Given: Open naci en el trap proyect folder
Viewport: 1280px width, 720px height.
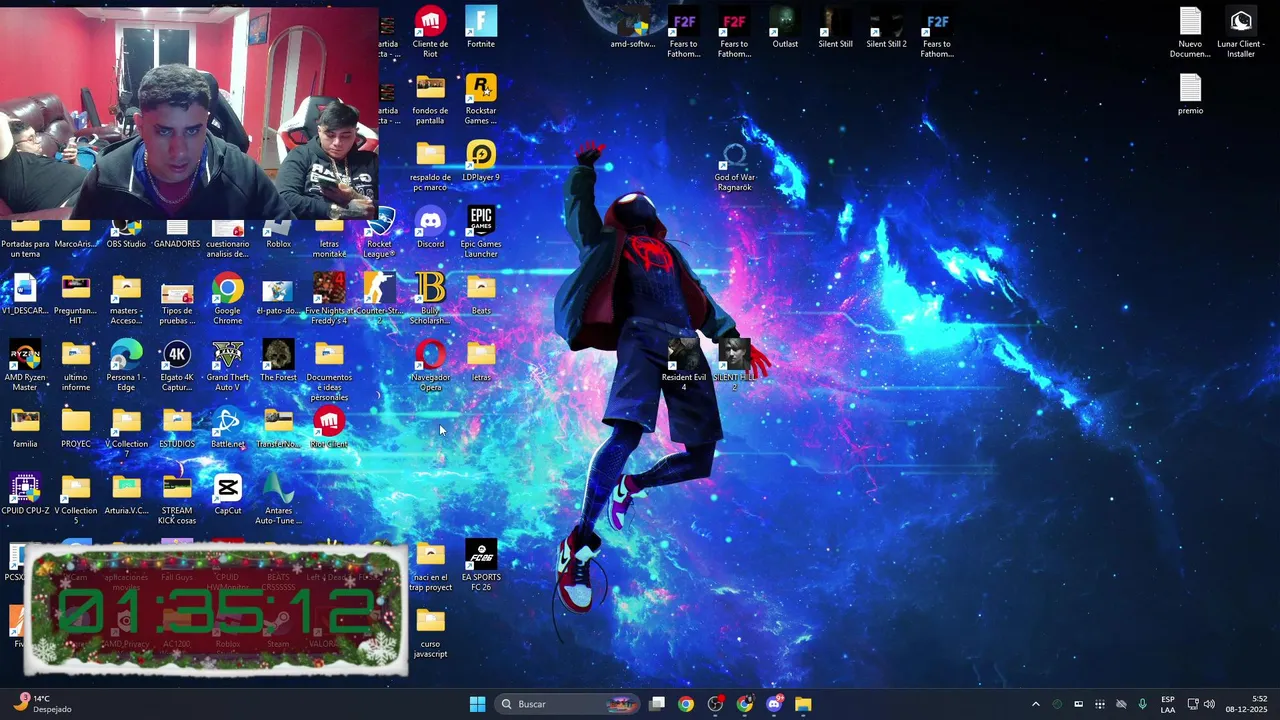Looking at the screenshot, I should tap(430, 566).
